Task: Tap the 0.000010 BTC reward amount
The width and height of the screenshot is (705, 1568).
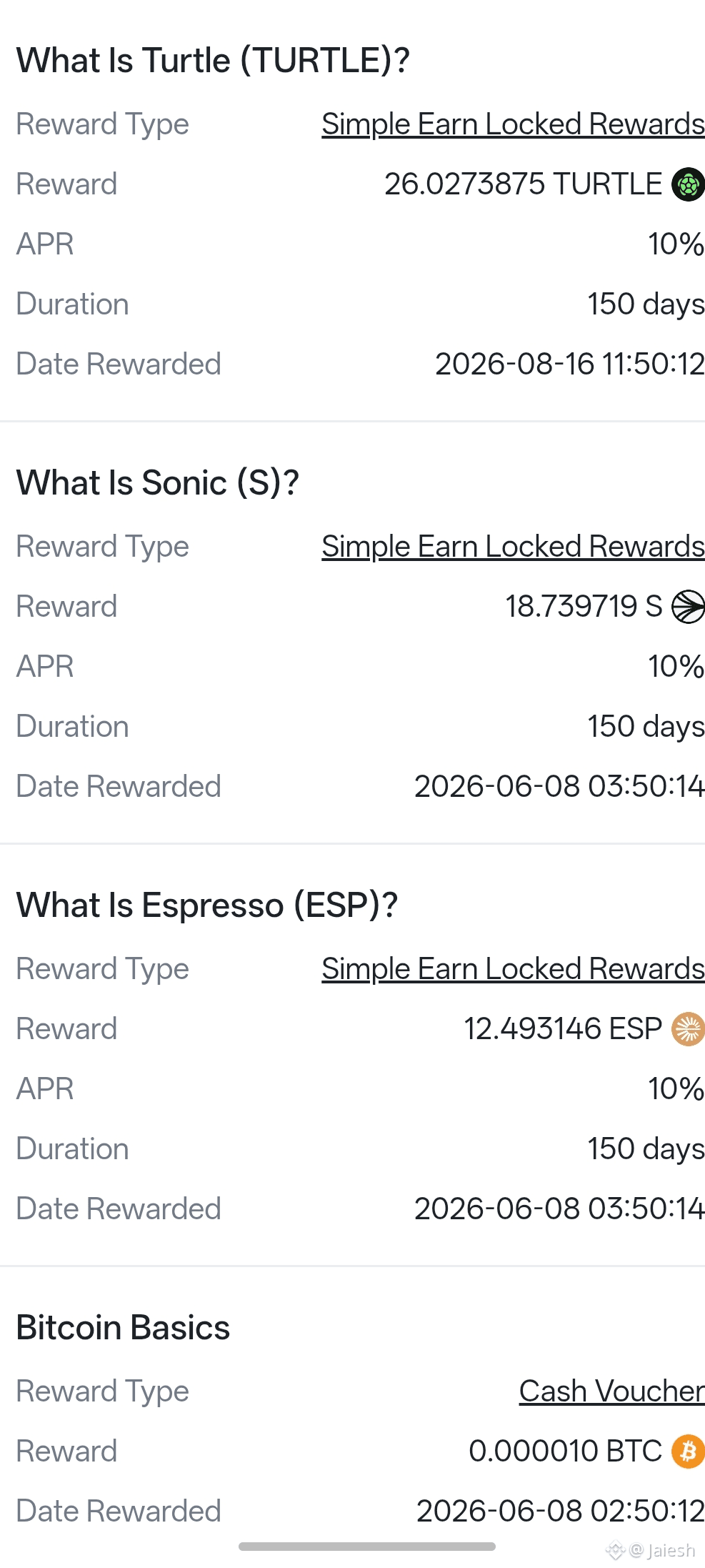Action: [x=565, y=1452]
